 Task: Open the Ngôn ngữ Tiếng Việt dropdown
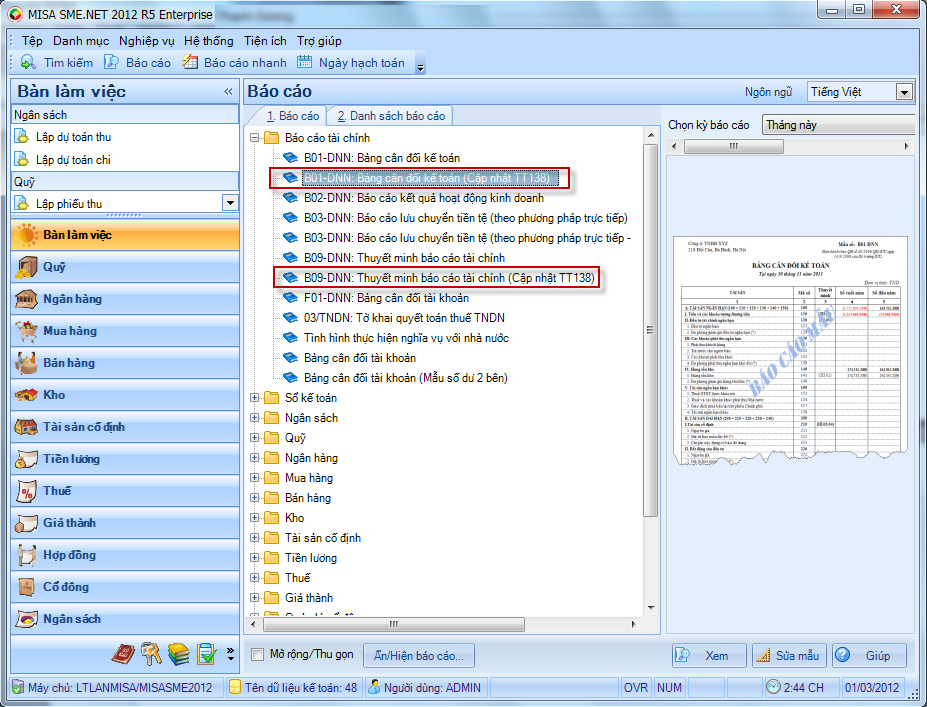[x=904, y=92]
